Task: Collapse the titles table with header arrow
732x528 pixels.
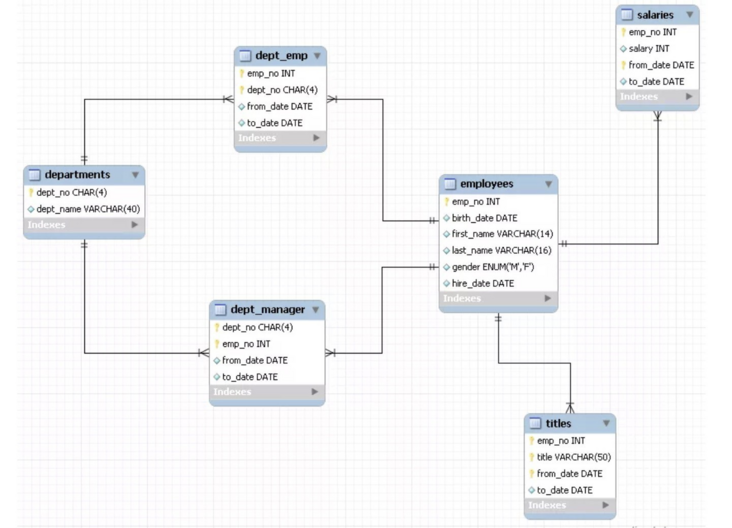Action: point(606,423)
